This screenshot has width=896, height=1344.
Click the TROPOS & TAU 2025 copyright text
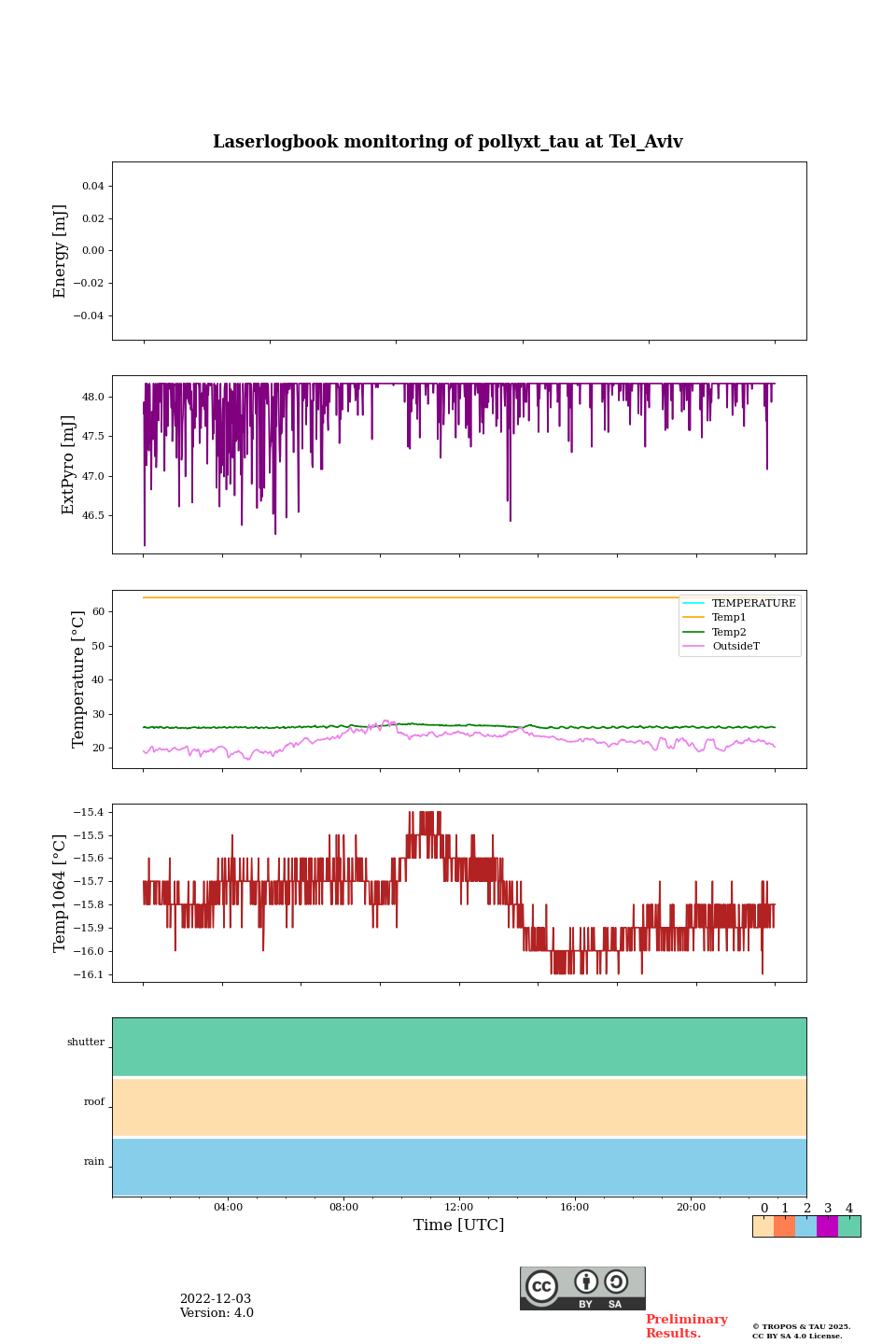click(x=802, y=1326)
